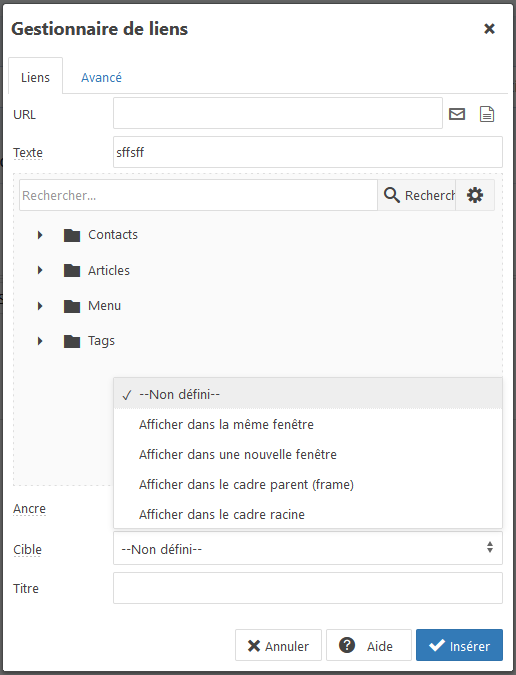Focus the URL input field
Screen dimensions: 516x675
pos(278,113)
